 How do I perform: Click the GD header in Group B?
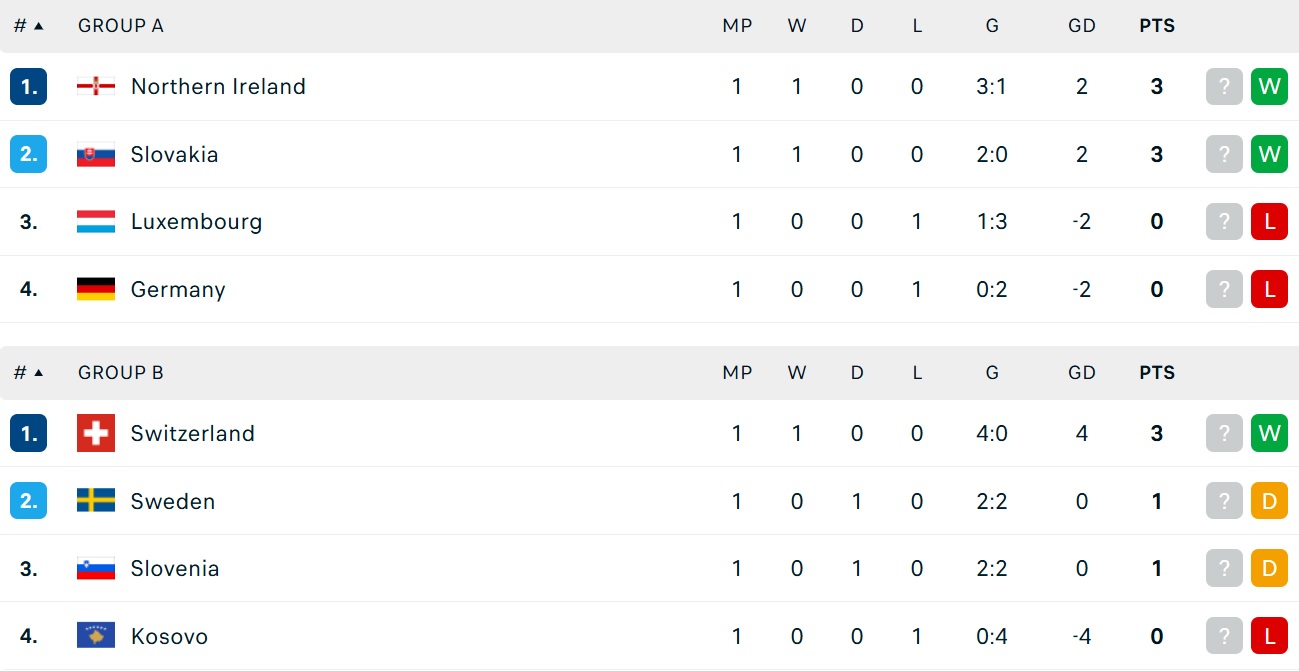[1082, 373]
